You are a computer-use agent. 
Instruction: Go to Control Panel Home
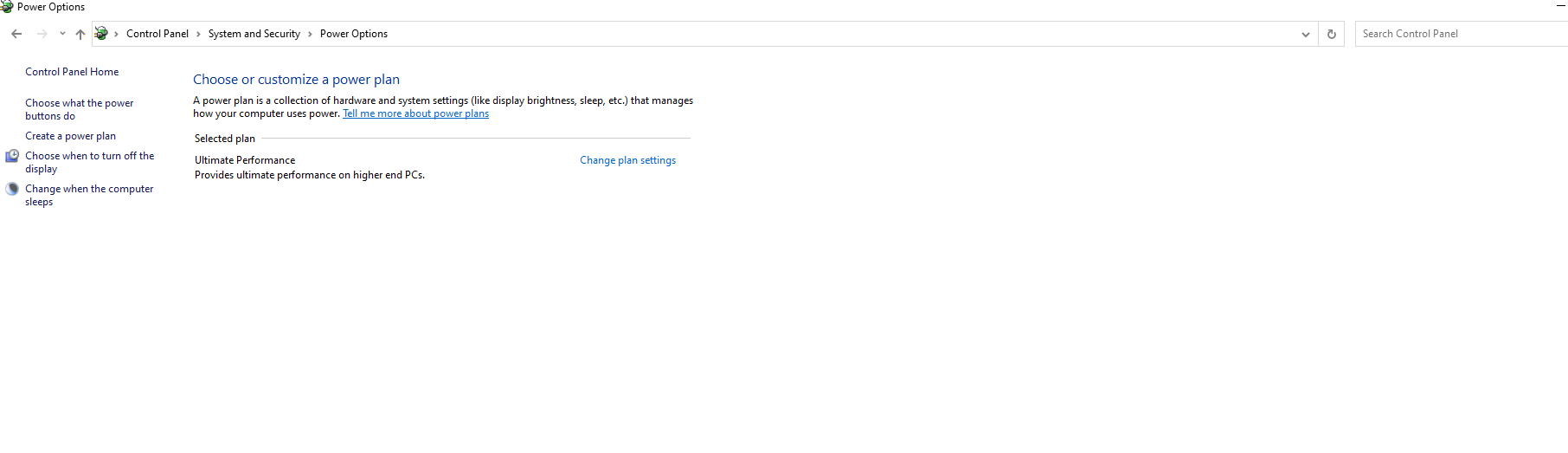tap(72, 72)
